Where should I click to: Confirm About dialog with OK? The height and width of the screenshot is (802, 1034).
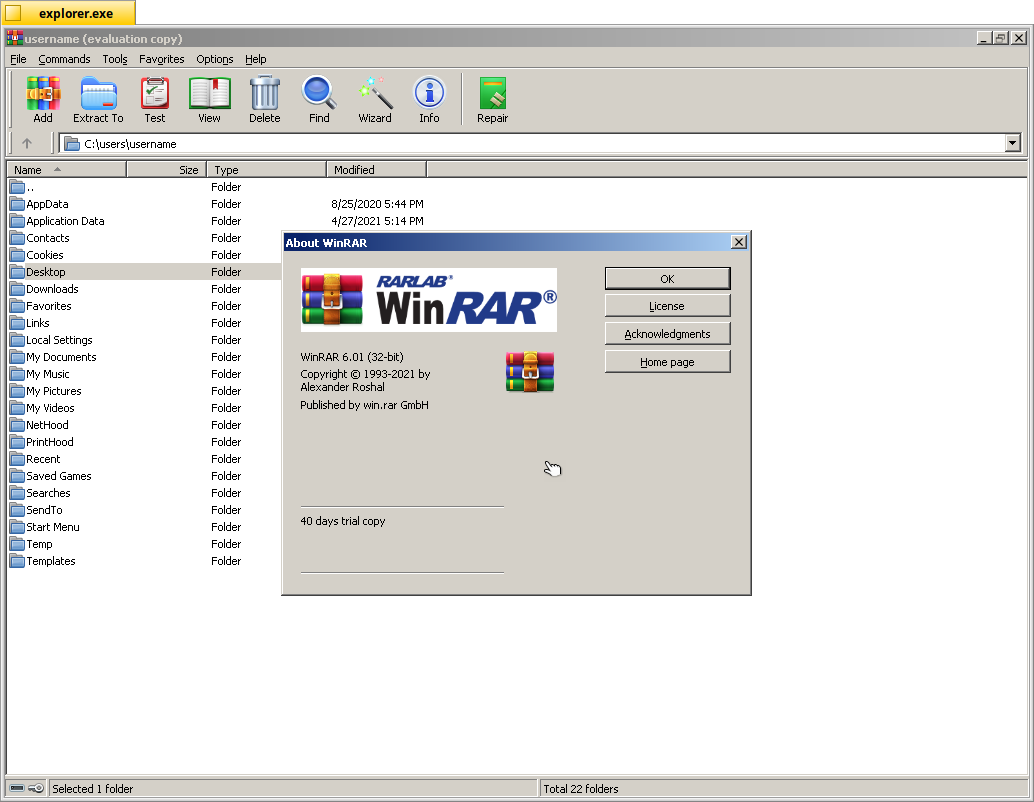click(x=667, y=278)
